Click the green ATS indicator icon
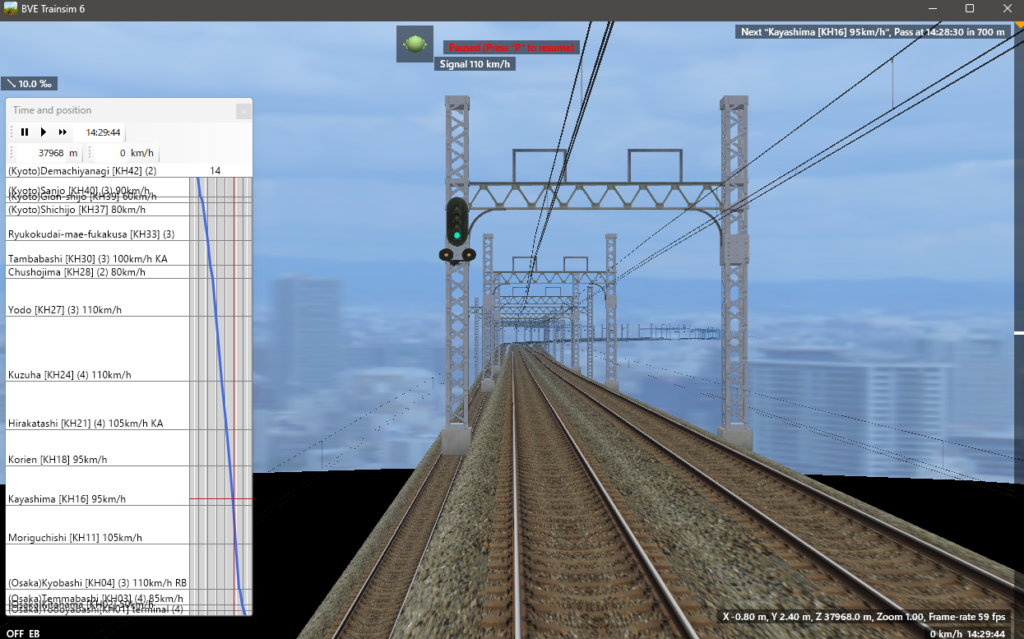The width and height of the screenshot is (1024, 639). click(x=414, y=45)
